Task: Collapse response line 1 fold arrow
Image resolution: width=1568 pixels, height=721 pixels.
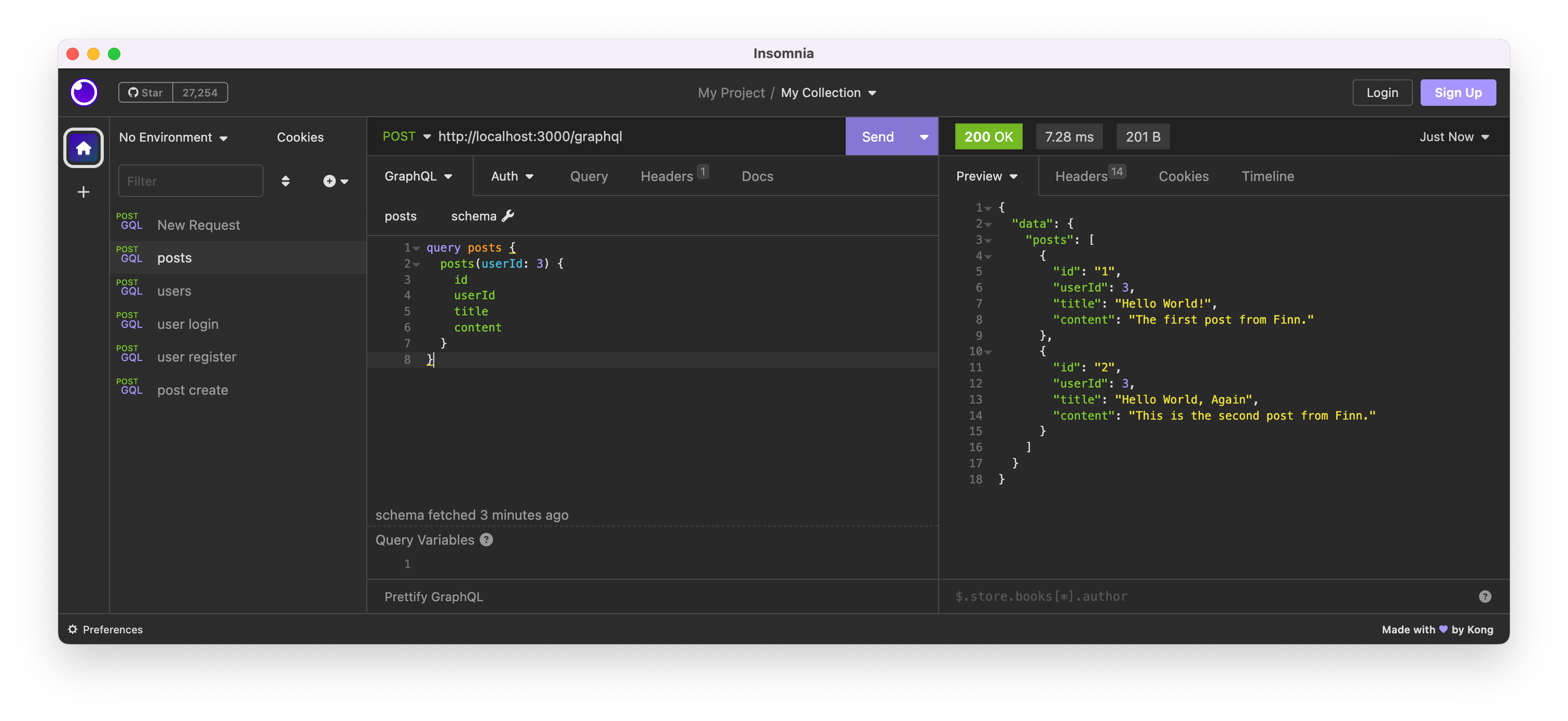Action: 988,208
